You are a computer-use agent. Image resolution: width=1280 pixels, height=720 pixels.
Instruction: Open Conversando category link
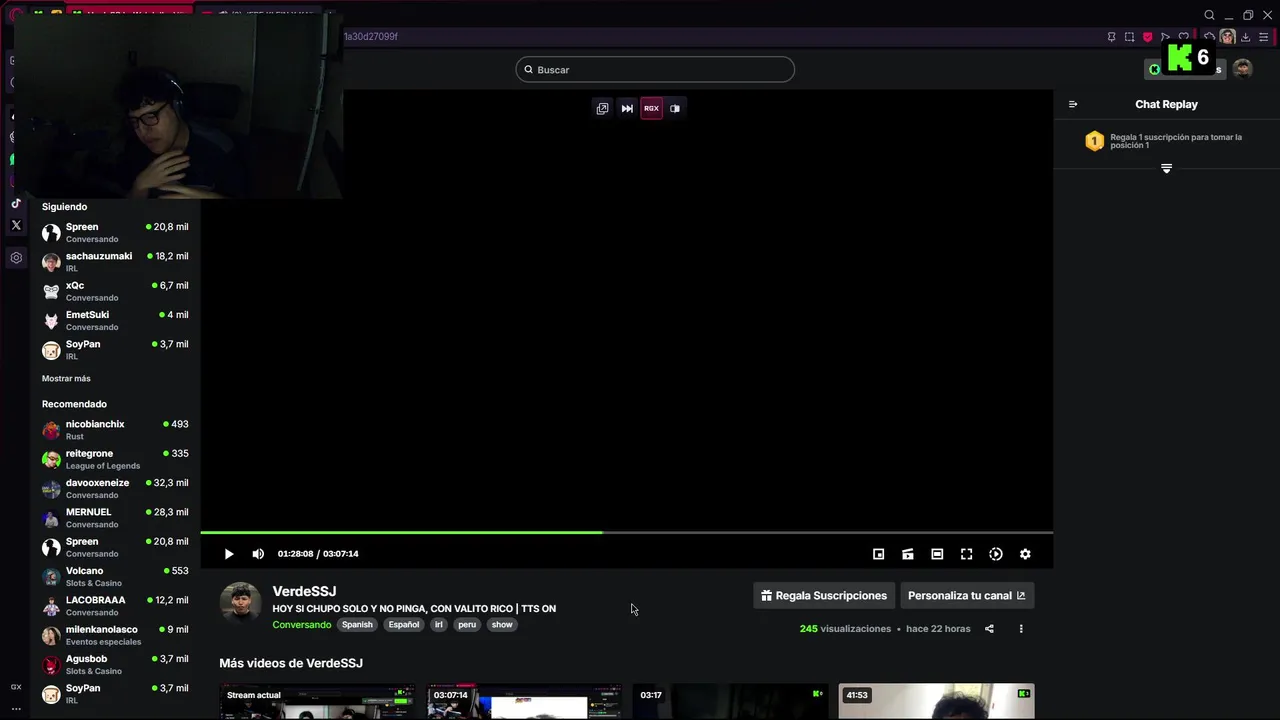(302, 624)
